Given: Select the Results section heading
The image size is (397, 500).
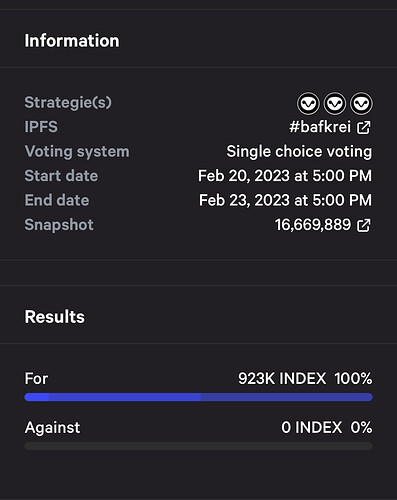Looking at the screenshot, I should [55, 317].
